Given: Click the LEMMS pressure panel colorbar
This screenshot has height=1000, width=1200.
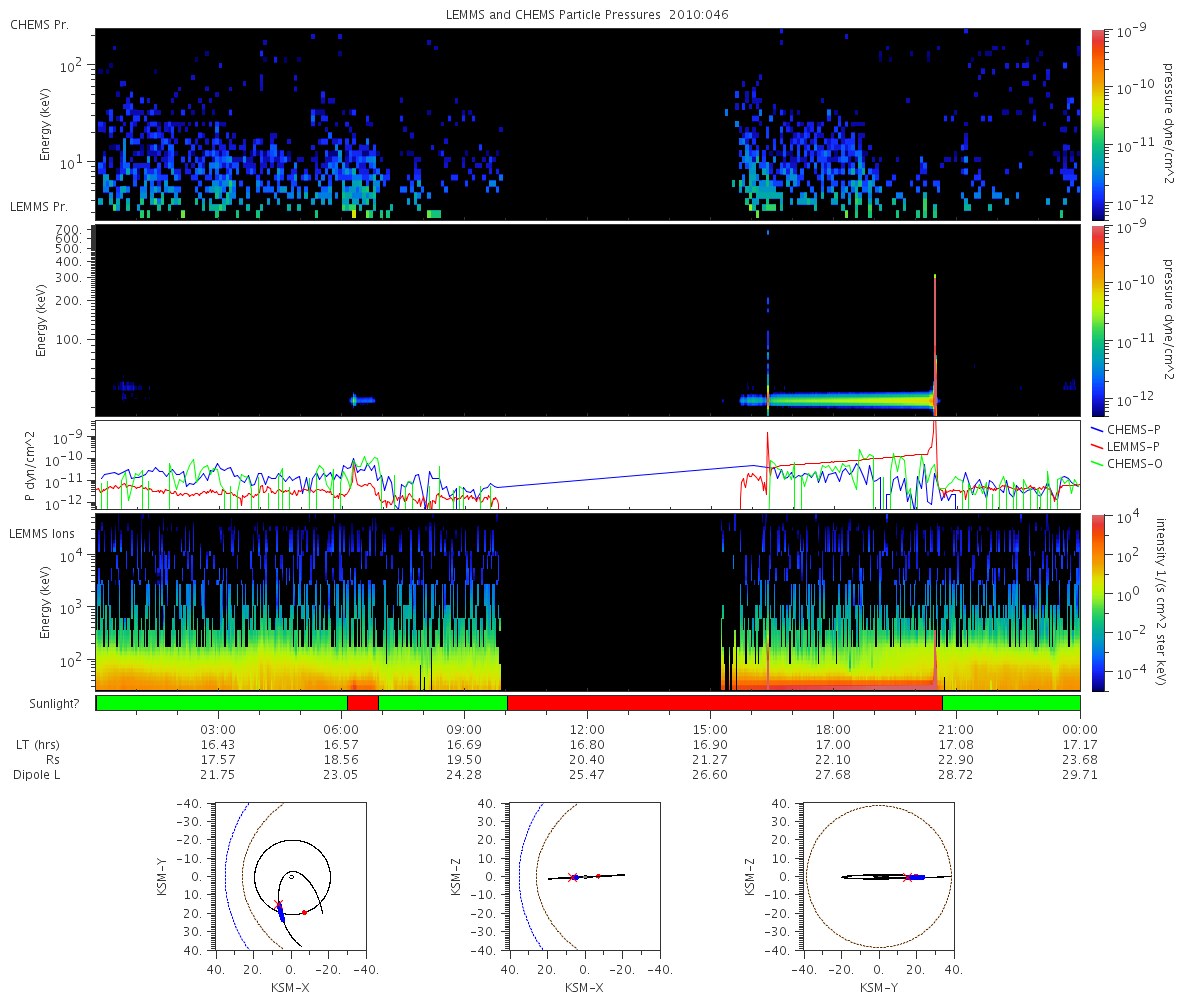Looking at the screenshot, I should point(1097,320).
